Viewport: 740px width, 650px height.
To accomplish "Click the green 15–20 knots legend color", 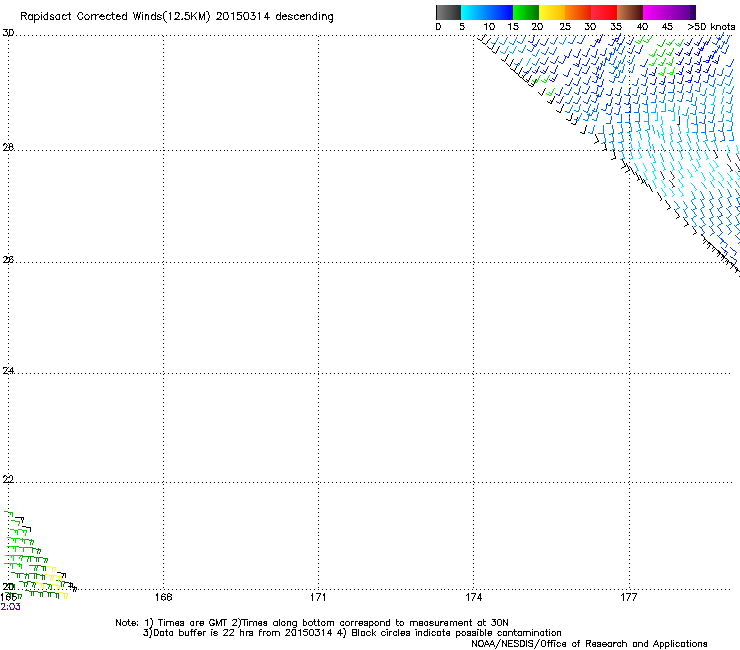I will [526, 12].
